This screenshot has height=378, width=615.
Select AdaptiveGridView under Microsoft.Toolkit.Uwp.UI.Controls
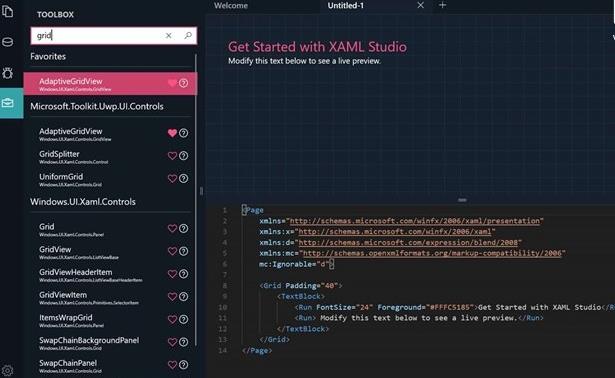[x=110, y=133]
